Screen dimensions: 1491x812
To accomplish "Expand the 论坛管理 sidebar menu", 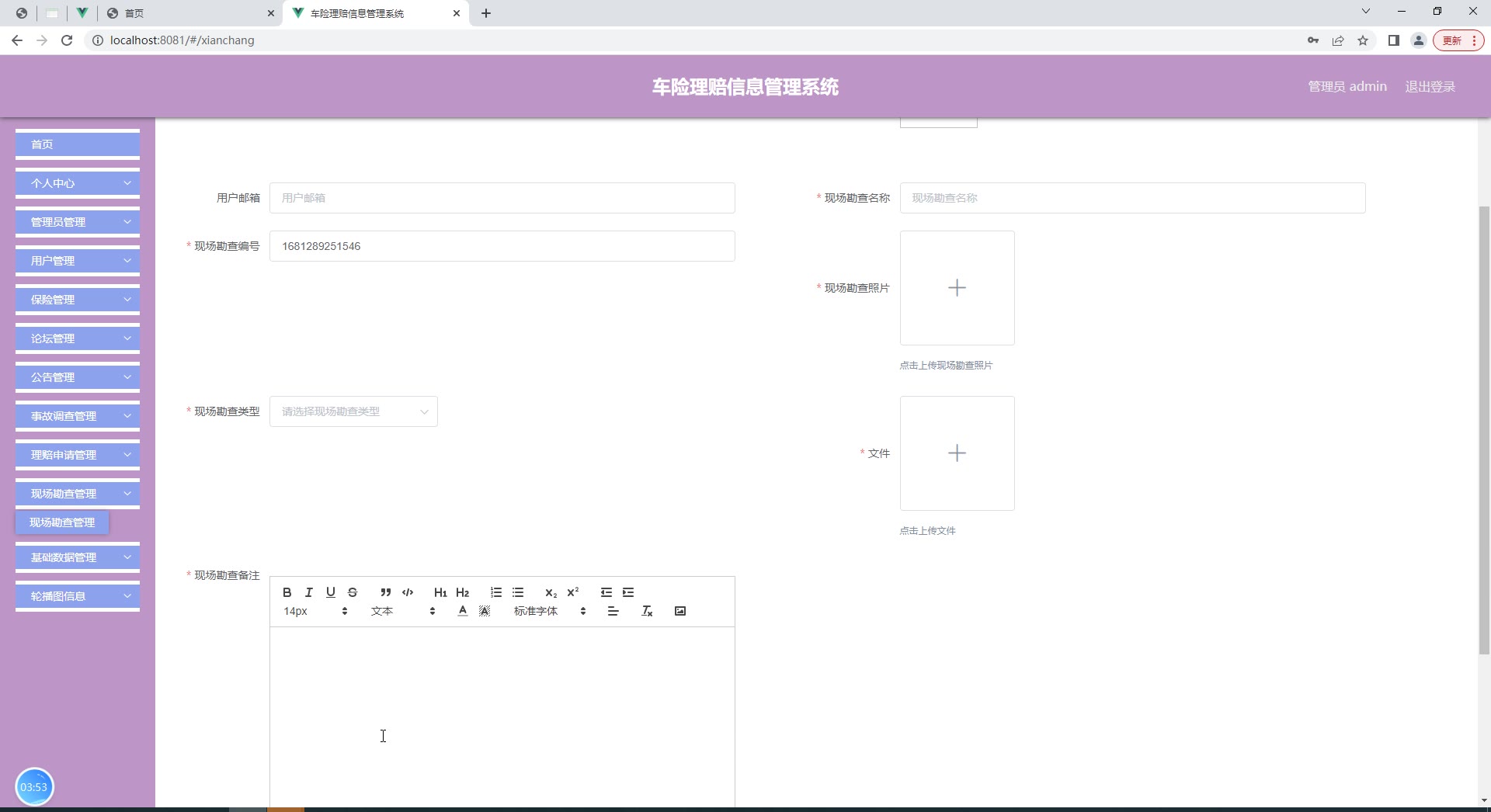I will coord(78,338).
